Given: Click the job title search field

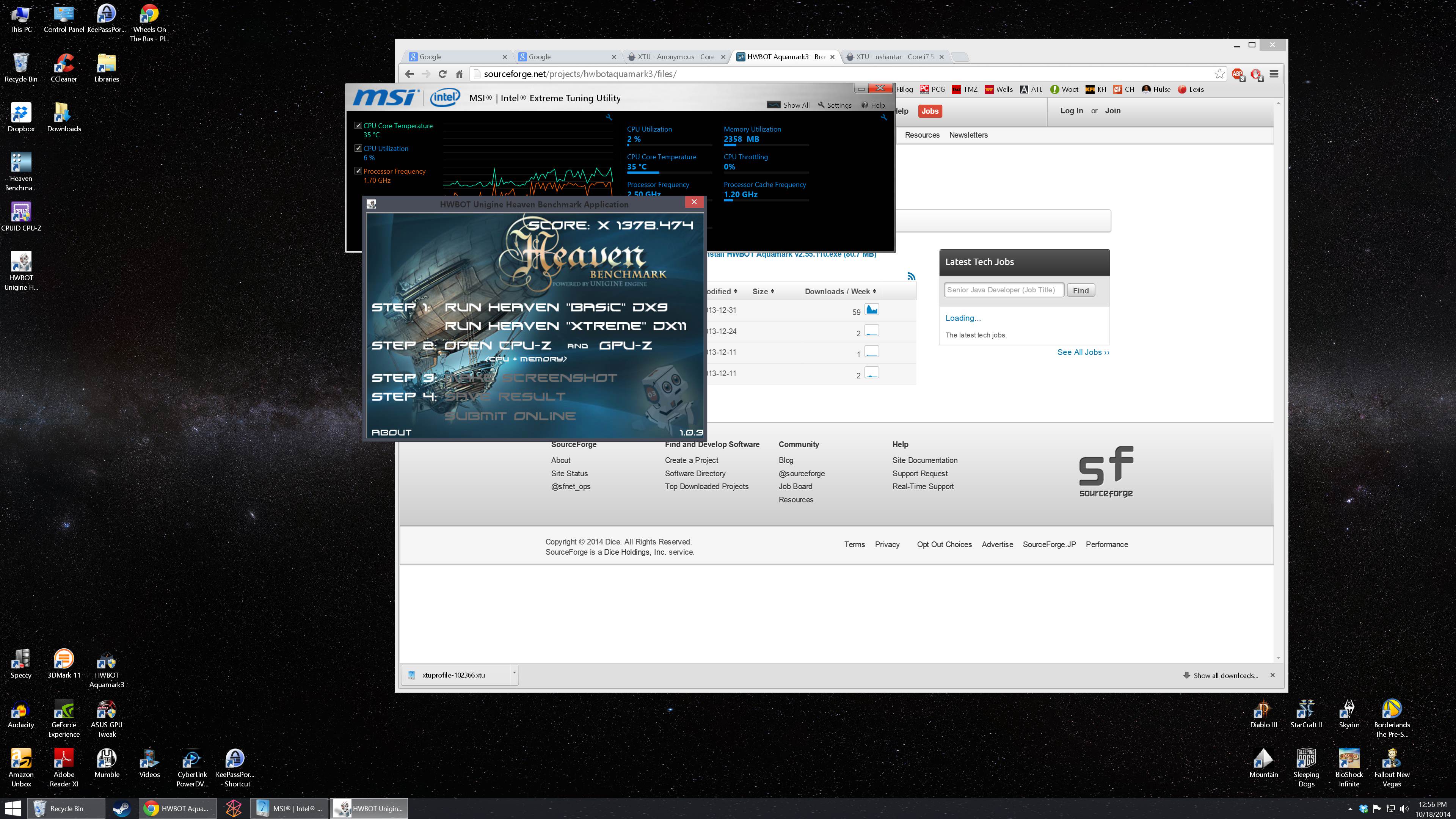Looking at the screenshot, I should point(1004,290).
